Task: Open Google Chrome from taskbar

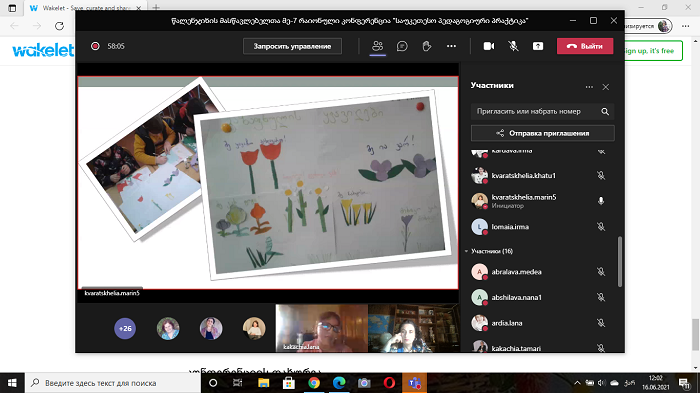Action: click(314, 383)
